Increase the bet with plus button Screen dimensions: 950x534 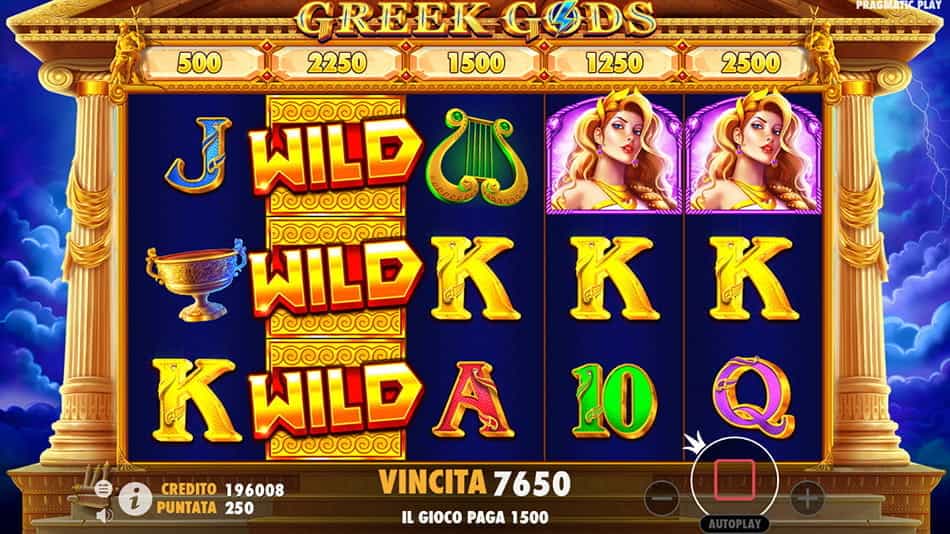tap(807, 498)
